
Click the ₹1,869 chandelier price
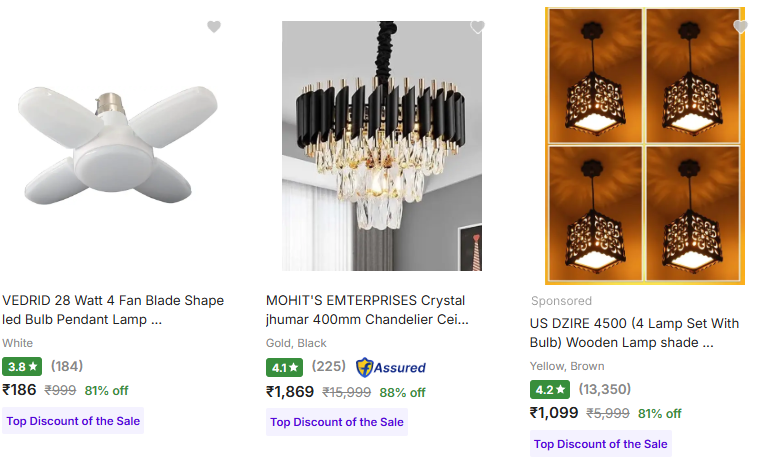tap(290, 392)
